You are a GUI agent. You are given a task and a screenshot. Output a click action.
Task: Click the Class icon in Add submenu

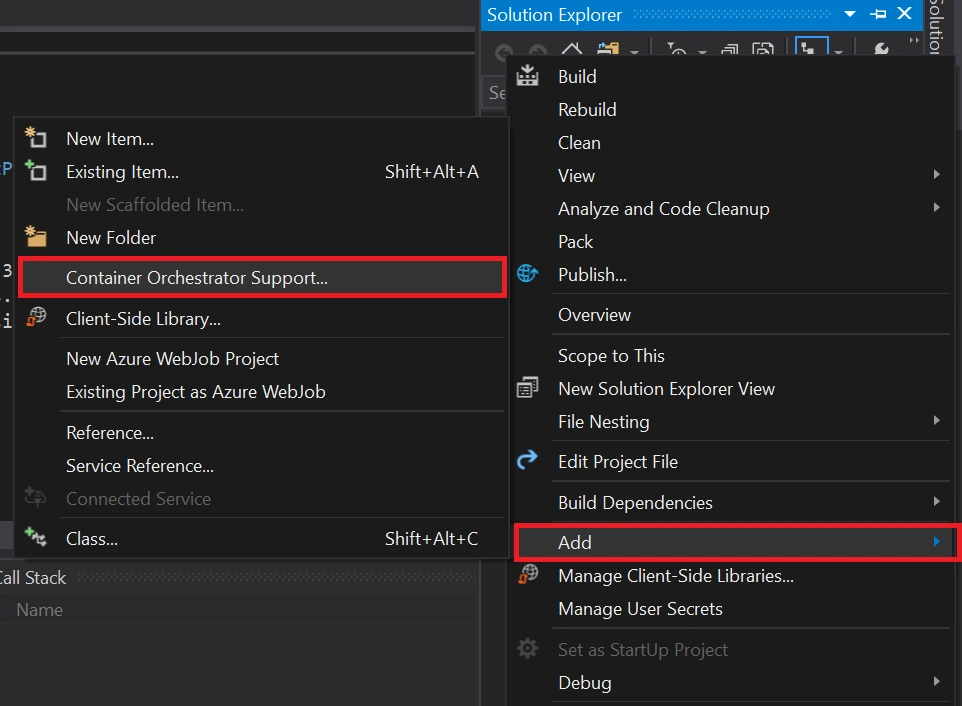pyautogui.click(x=36, y=537)
